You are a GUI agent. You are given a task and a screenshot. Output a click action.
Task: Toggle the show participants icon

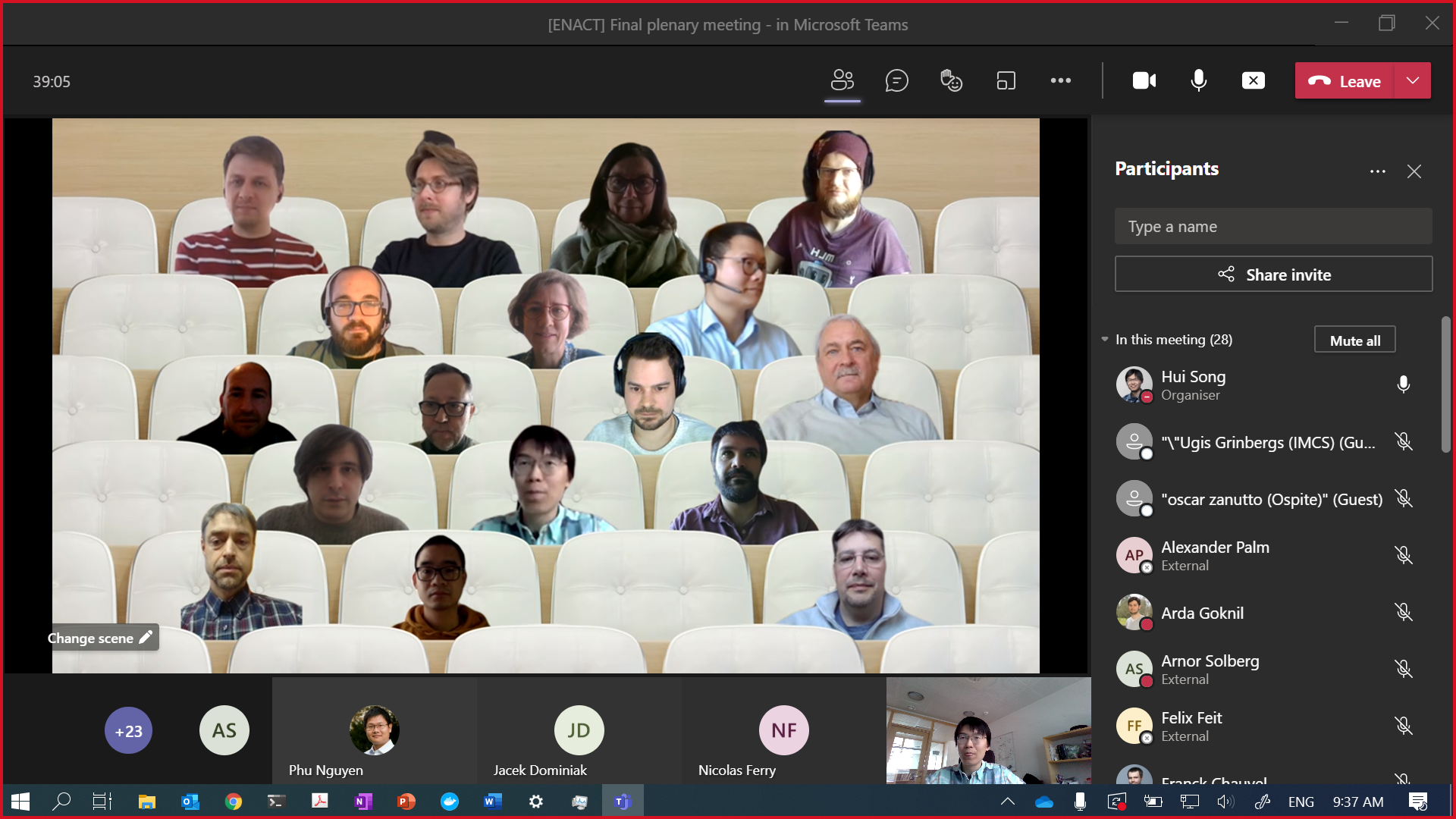pyautogui.click(x=842, y=80)
